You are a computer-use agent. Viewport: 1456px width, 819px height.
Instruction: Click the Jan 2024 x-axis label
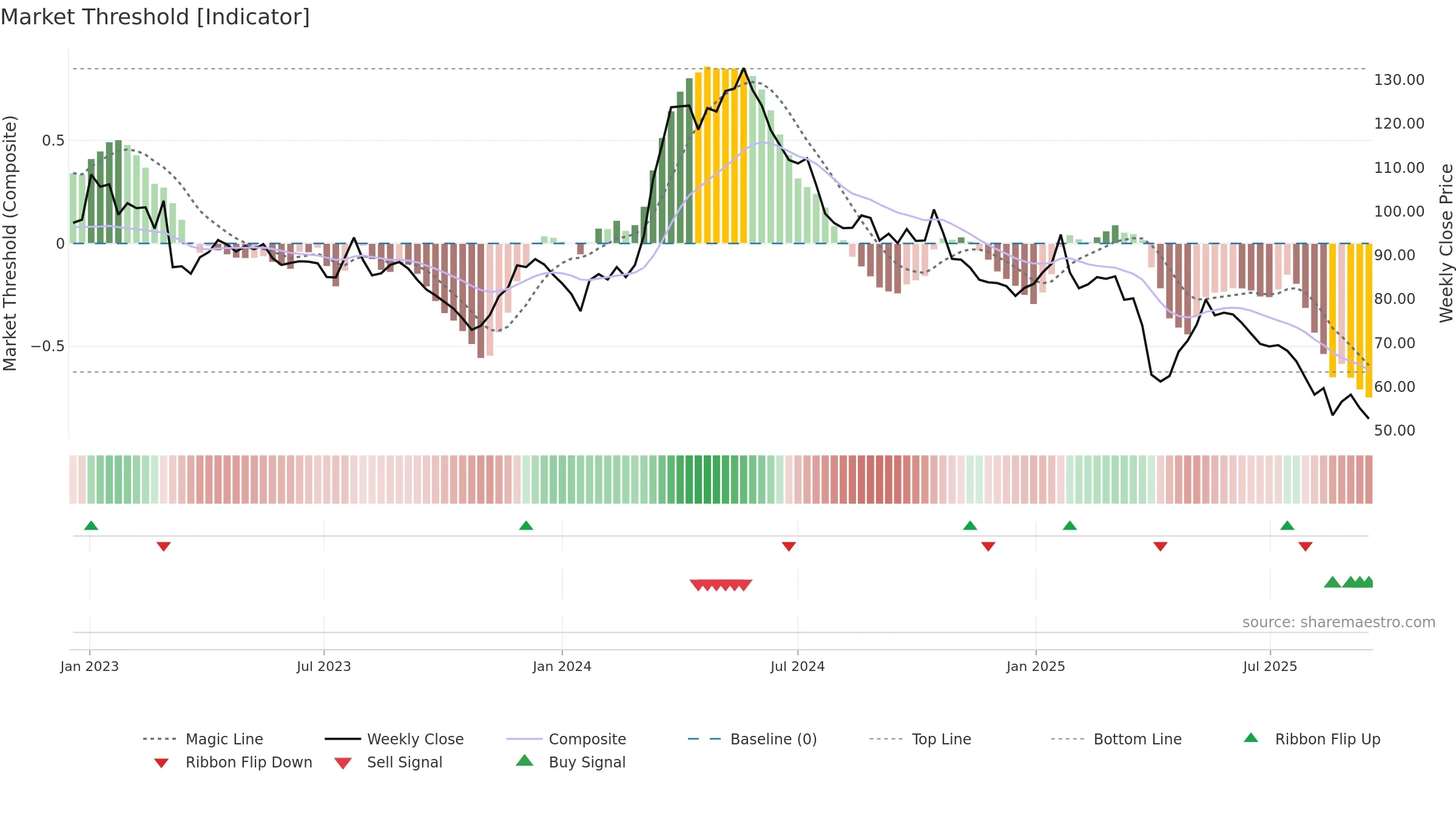coord(562,667)
